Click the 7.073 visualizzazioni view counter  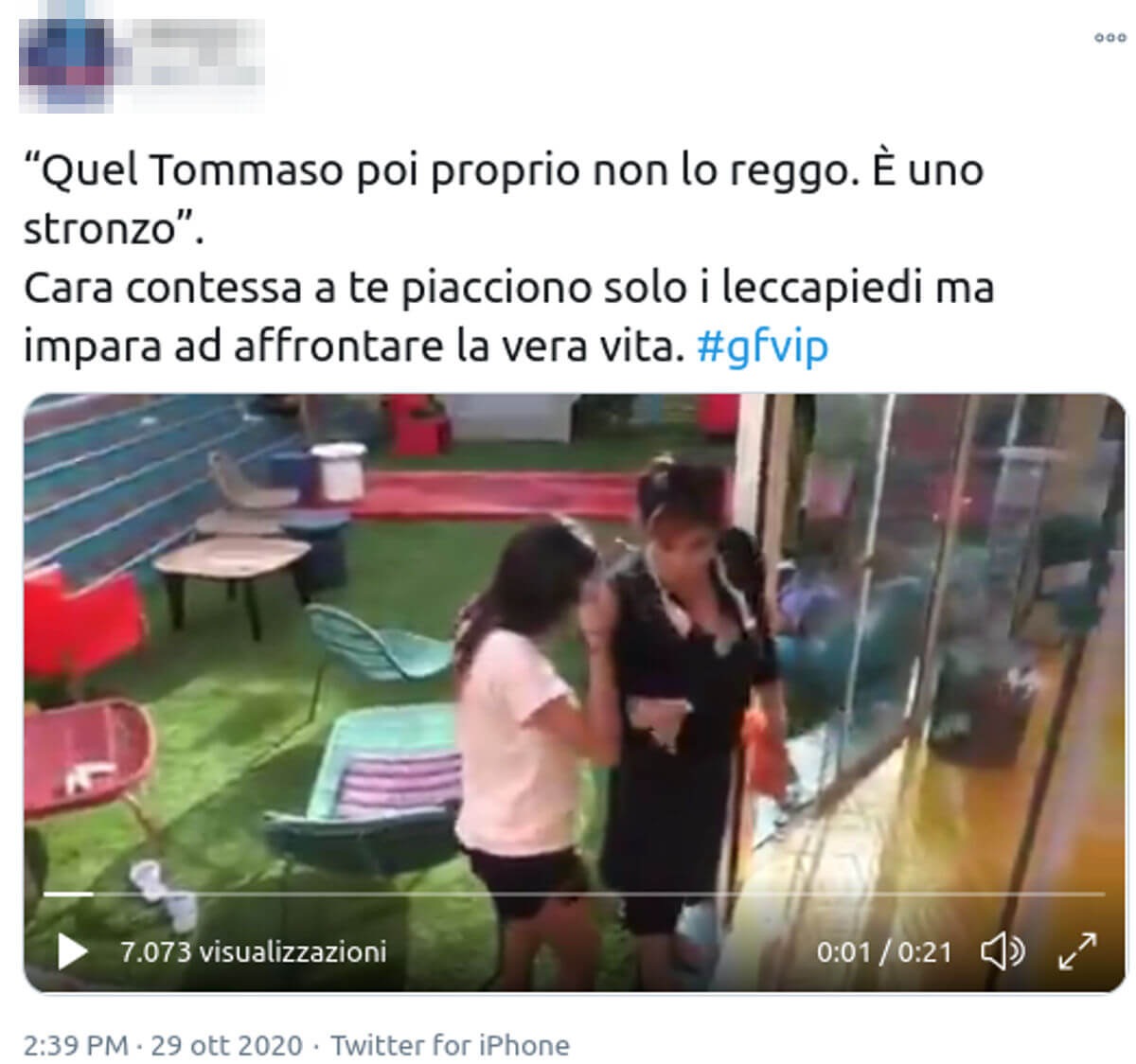253,950
